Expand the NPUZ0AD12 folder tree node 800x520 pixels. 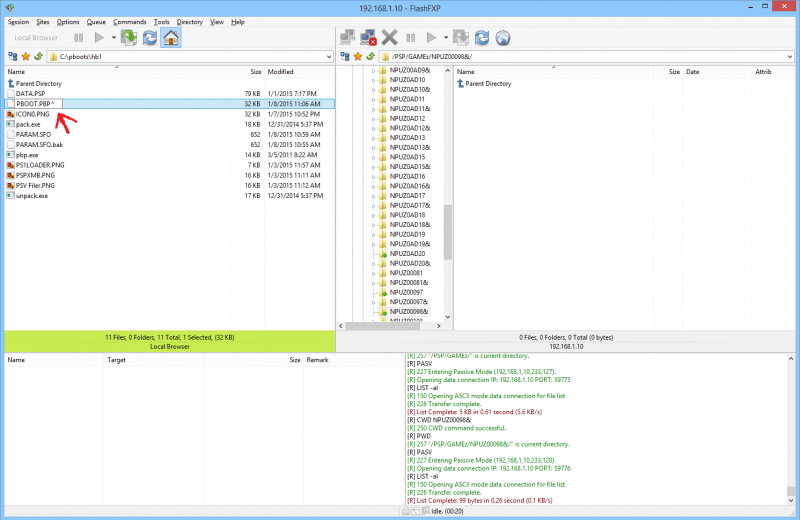pyautogui.click(x=374, y=119)
